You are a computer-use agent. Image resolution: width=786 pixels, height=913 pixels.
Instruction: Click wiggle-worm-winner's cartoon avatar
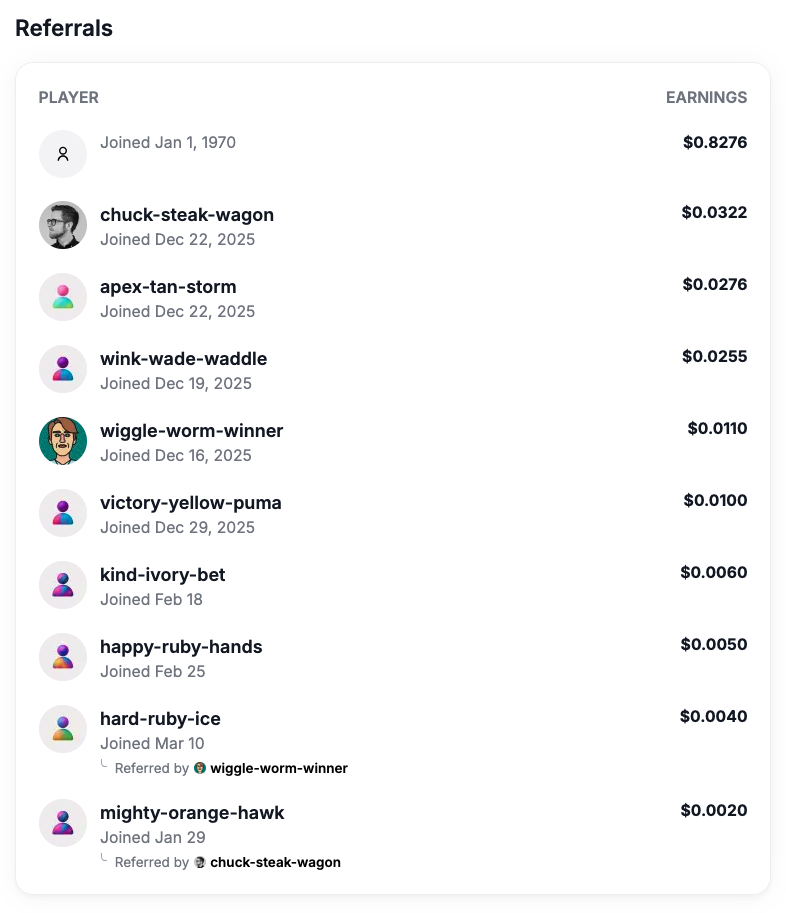[x=63, y=441]
